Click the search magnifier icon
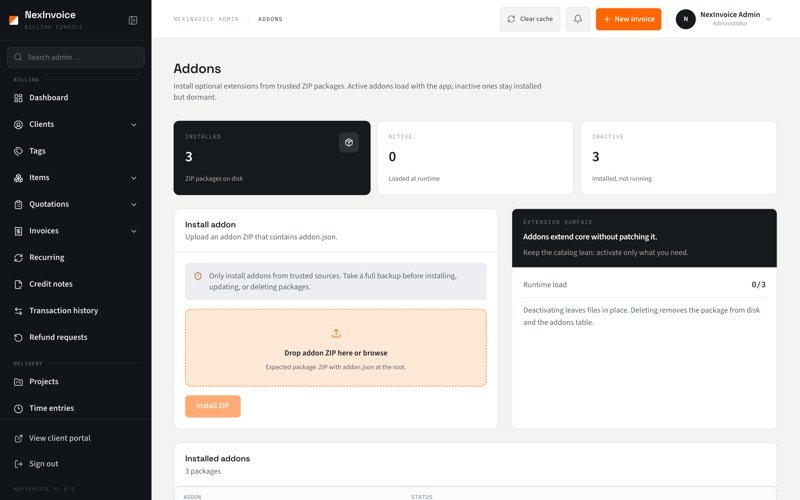The height and width of the screenshot is (500, 800). [18, 57]
